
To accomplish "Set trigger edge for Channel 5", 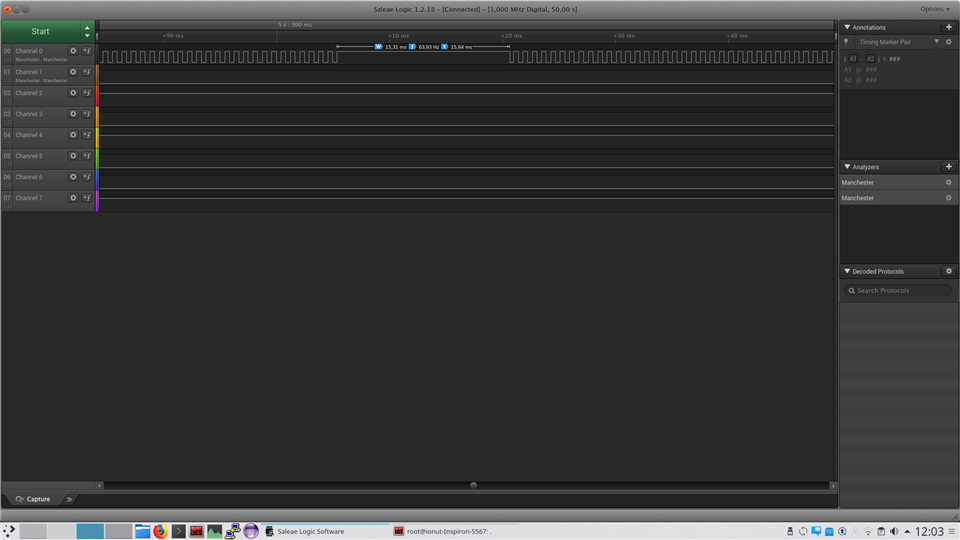I will click(87, 156).
